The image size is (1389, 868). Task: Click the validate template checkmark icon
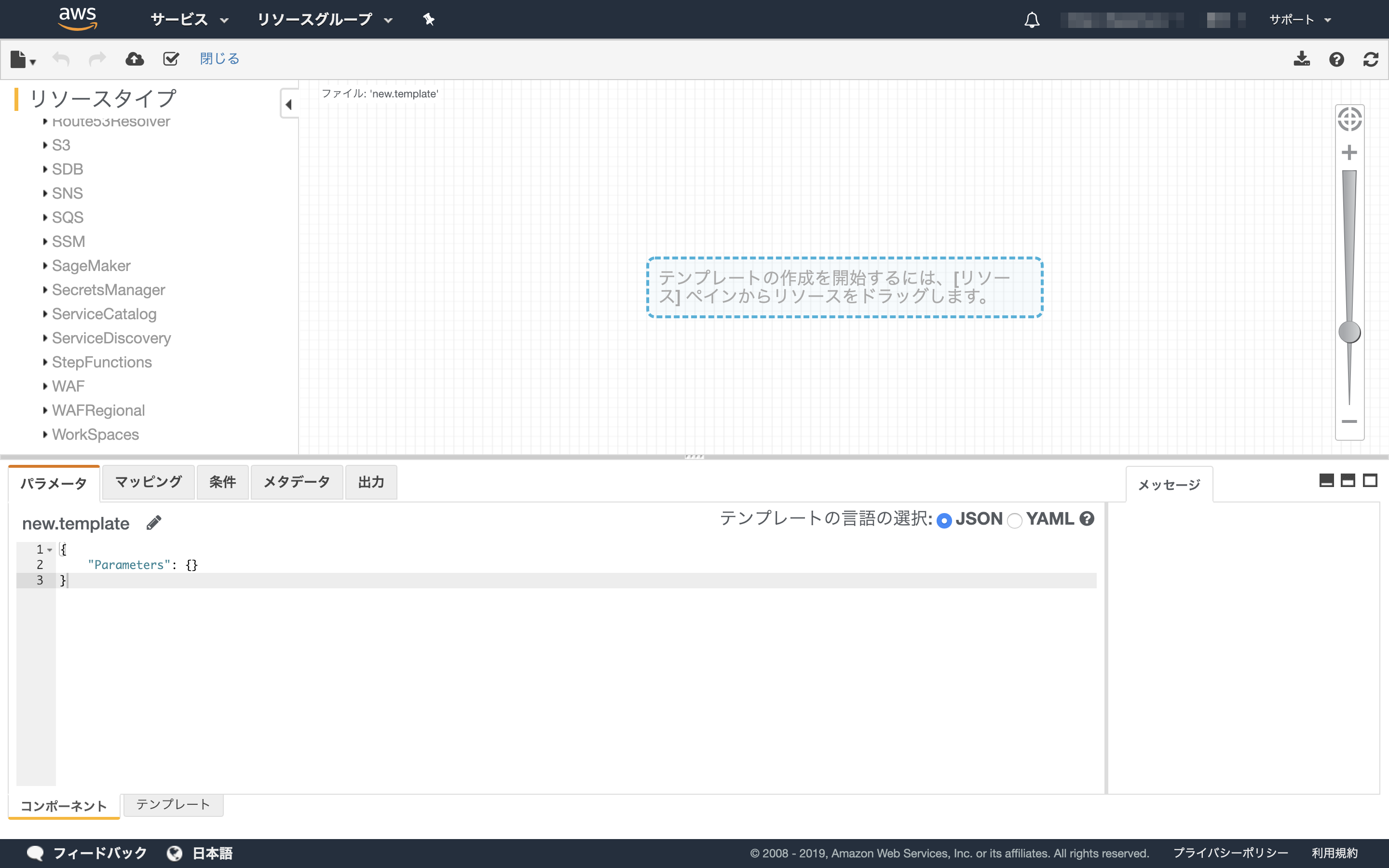tap(171, 58)
